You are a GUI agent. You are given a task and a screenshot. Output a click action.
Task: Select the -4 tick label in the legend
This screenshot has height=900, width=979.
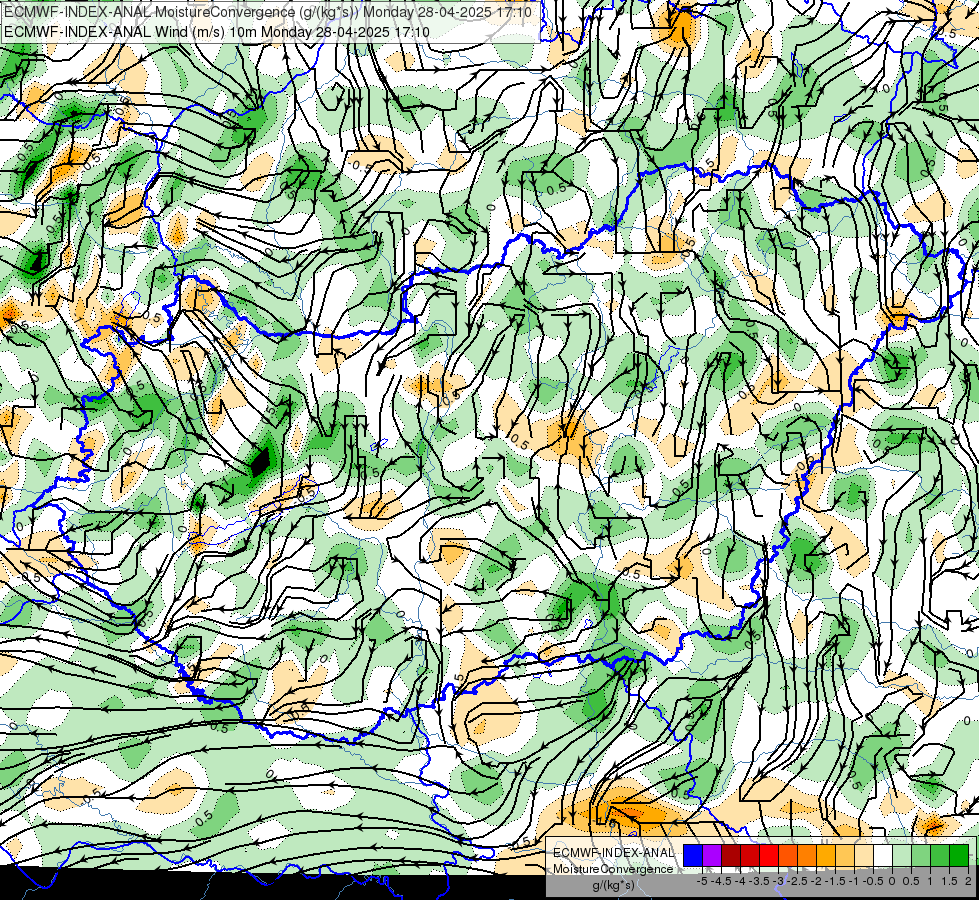pyautogui.click(x=740, y=881)
